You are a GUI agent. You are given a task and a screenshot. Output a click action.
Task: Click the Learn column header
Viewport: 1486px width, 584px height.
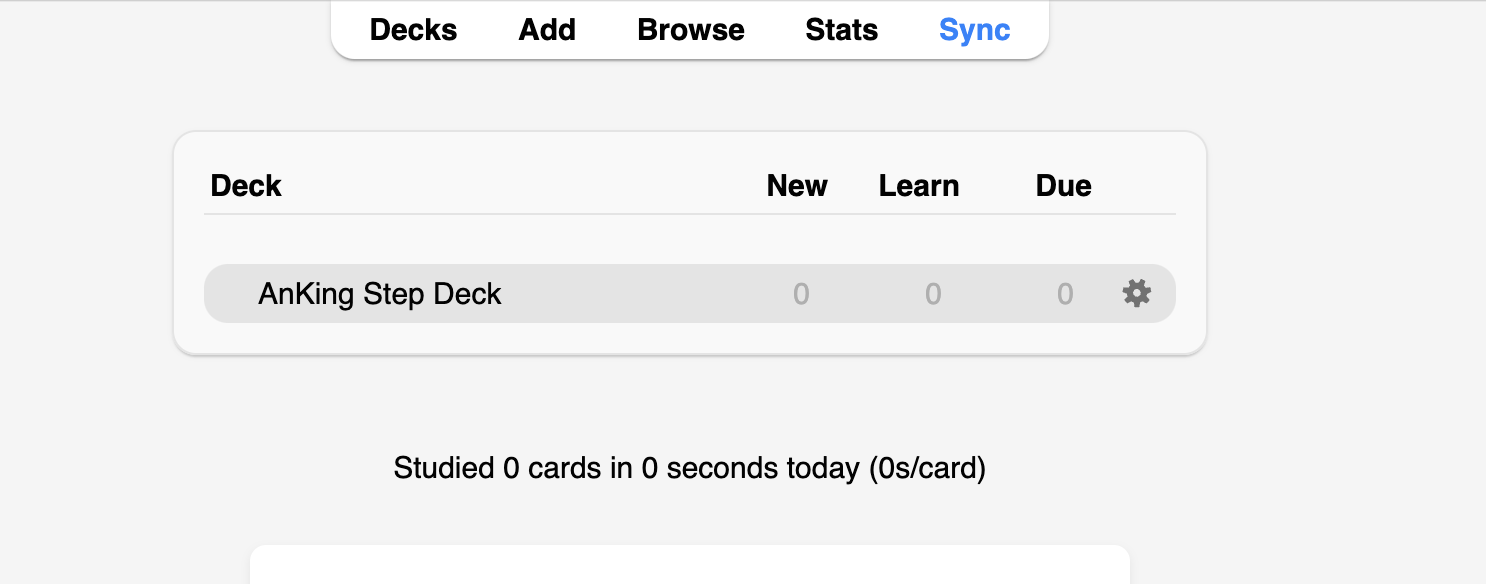919,186
